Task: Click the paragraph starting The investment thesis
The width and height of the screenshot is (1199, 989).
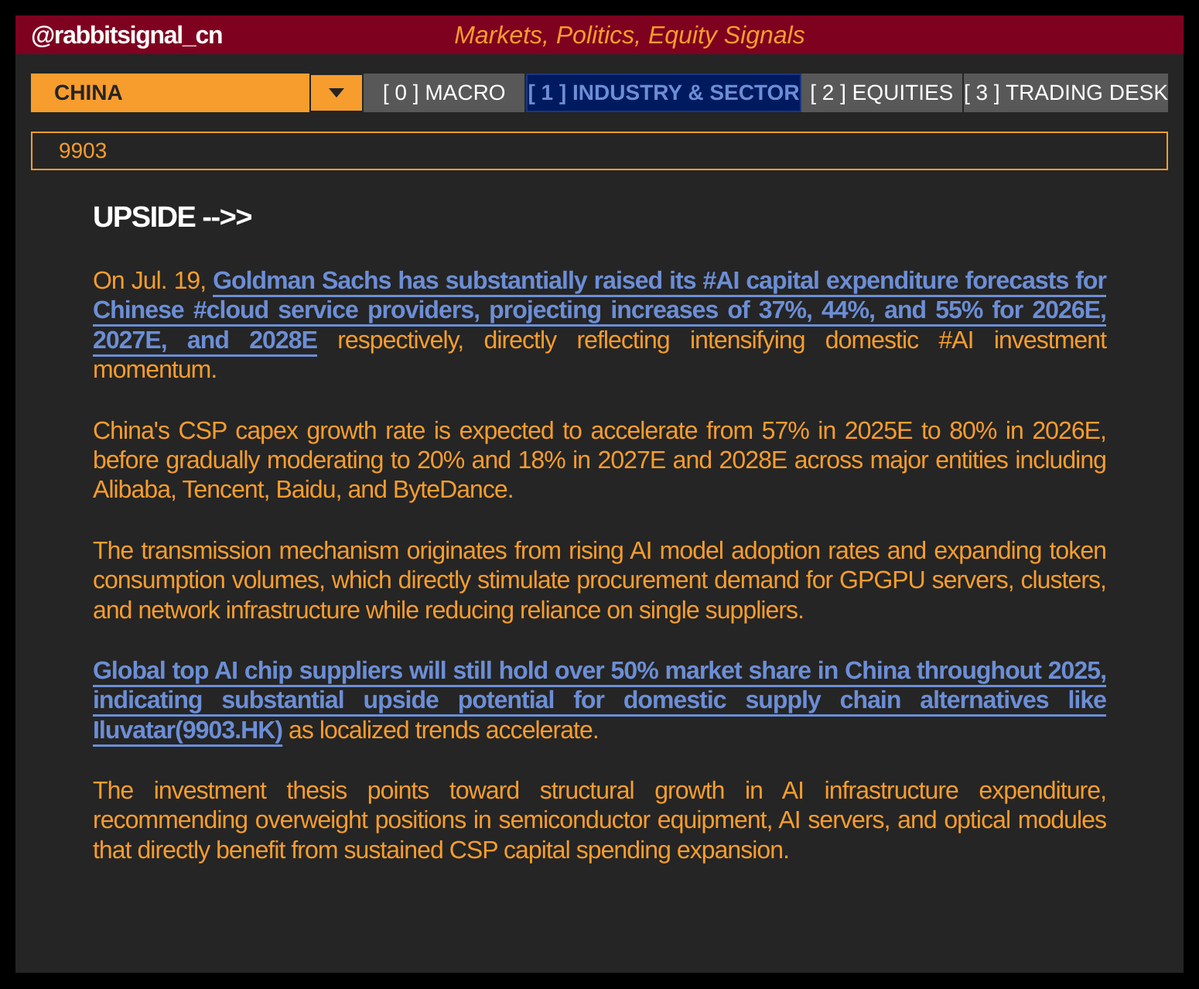Action: coord(600,820)
